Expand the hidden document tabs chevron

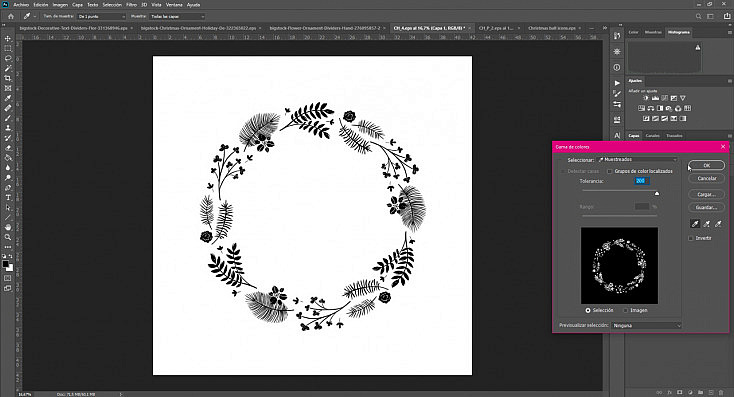tap(604, 28)
